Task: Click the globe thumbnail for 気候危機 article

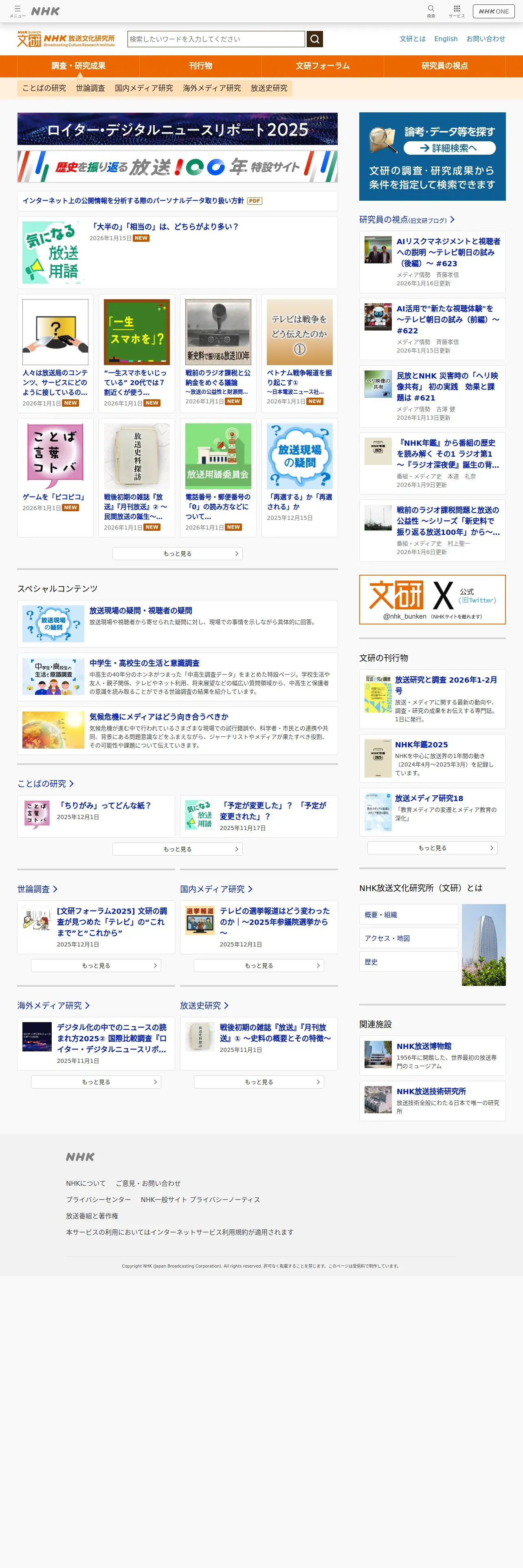Action: pyautogui.click(x=54, y=730)
